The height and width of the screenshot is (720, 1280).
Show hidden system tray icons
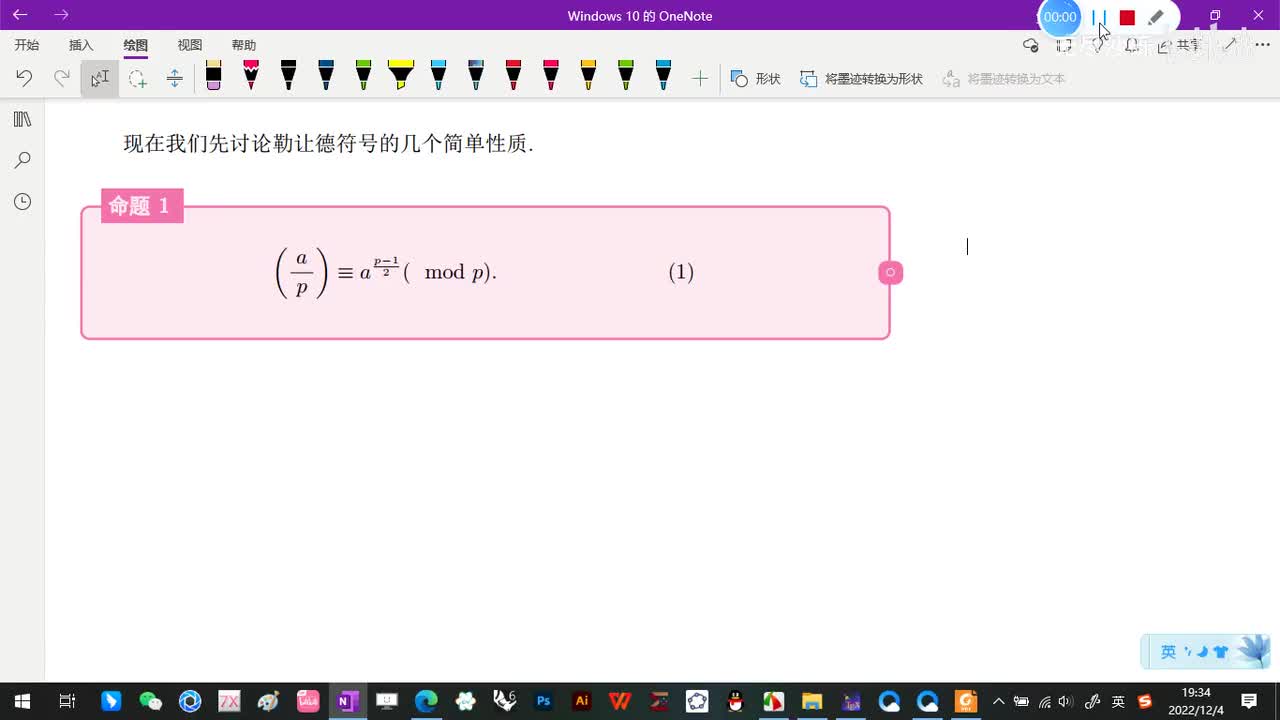[x=998, y=701]
